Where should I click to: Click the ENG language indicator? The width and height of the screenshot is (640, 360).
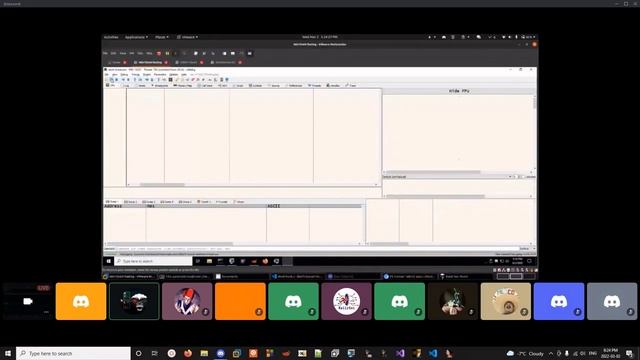coord(593,353)
